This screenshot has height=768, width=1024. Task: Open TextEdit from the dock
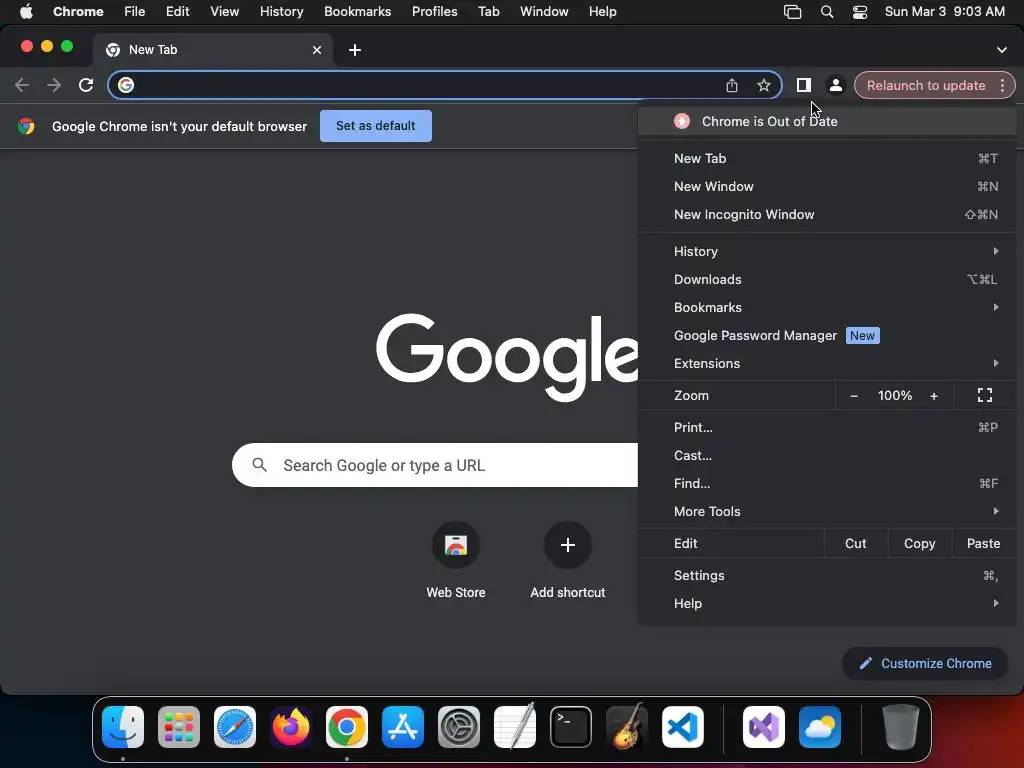(515, 727)
